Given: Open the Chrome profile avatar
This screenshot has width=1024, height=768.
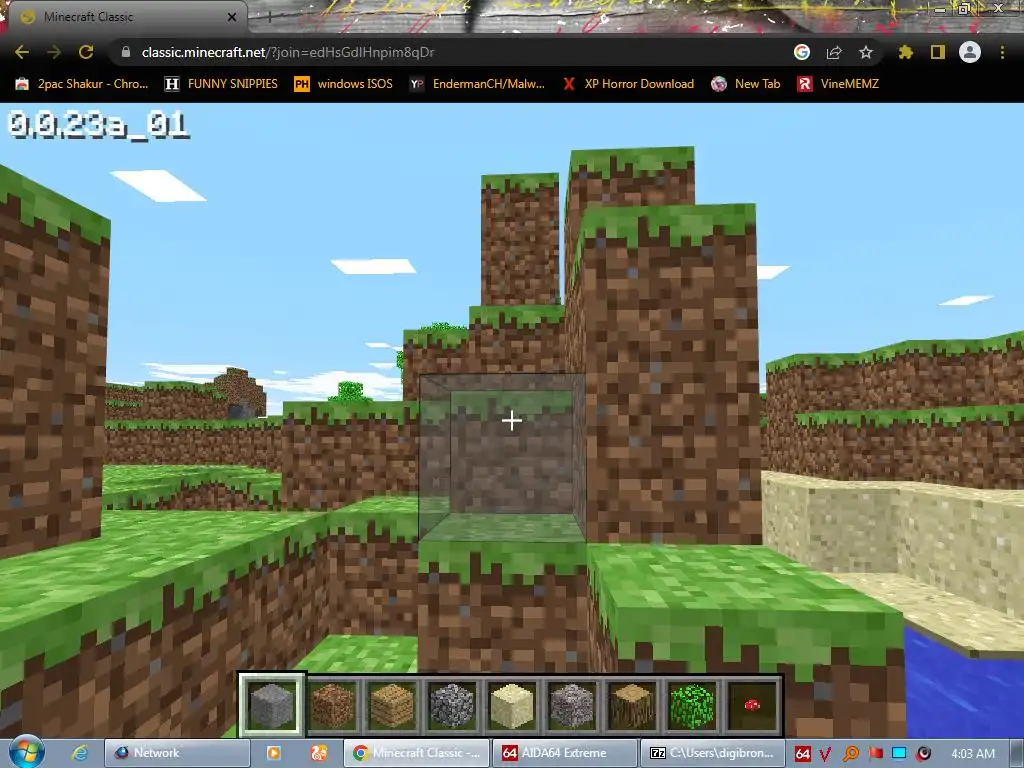Looking at the screenshot, I should [970, 52].
